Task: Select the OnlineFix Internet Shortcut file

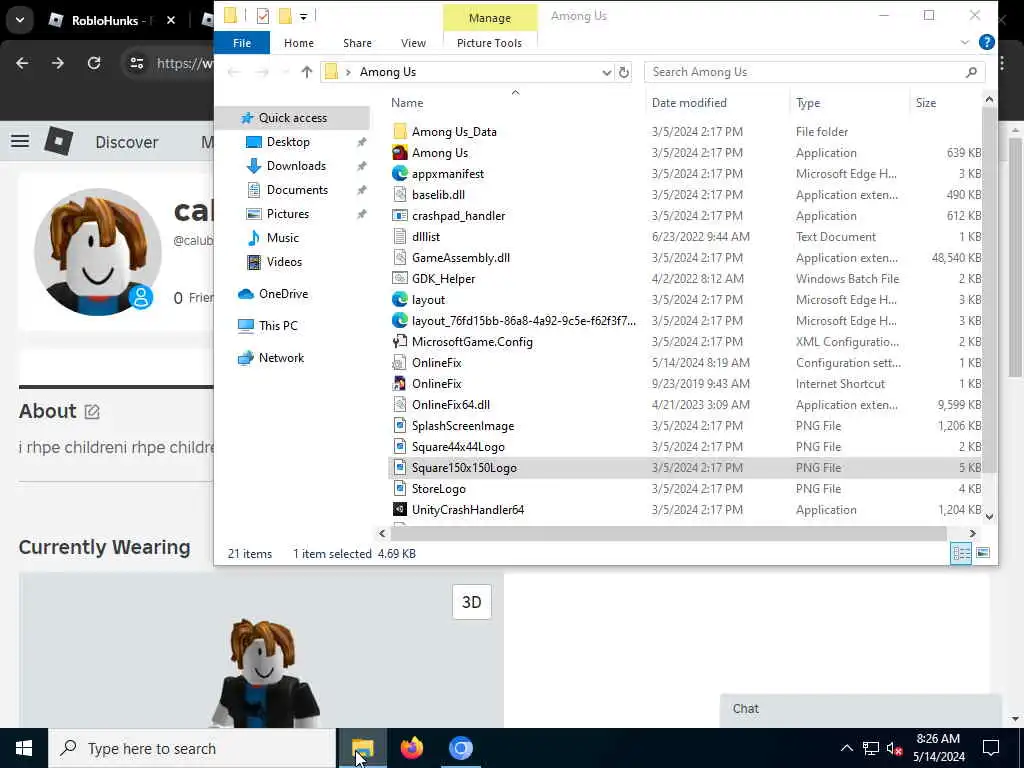Action: click(436, 383)
